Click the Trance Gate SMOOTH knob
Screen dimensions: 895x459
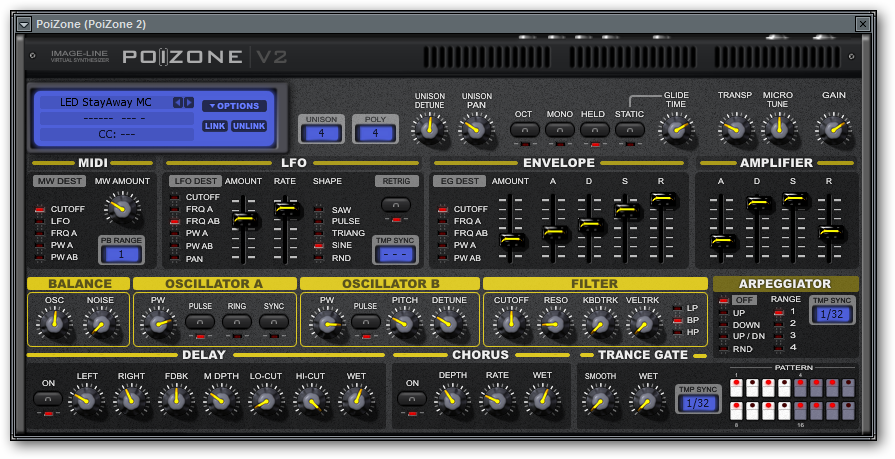coord(599,401)
